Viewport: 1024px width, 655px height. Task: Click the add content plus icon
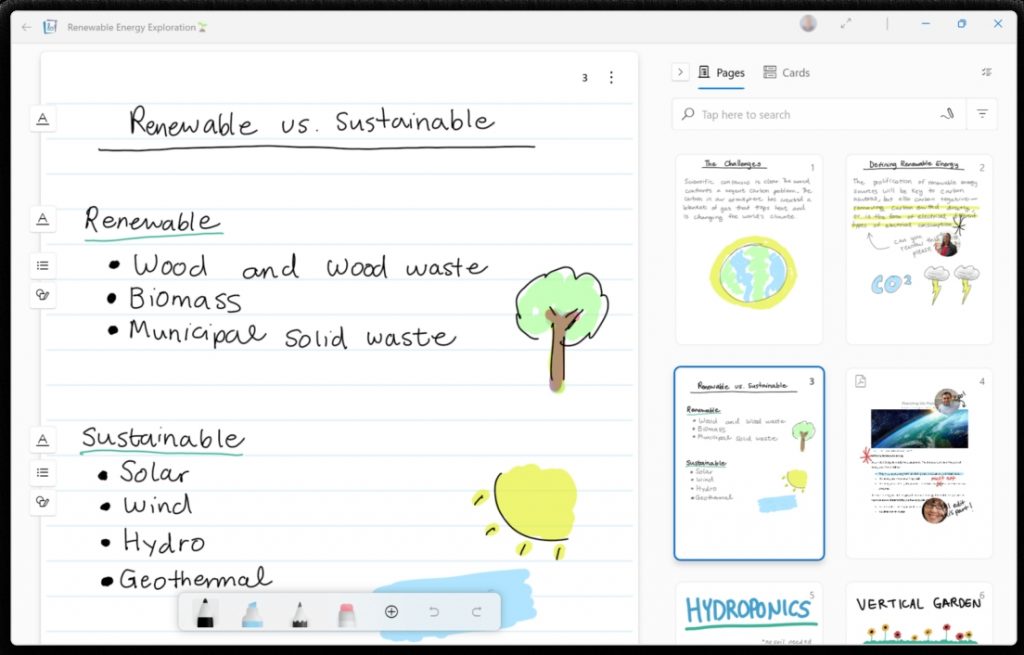pyautogui.click(x=392, y=612)
